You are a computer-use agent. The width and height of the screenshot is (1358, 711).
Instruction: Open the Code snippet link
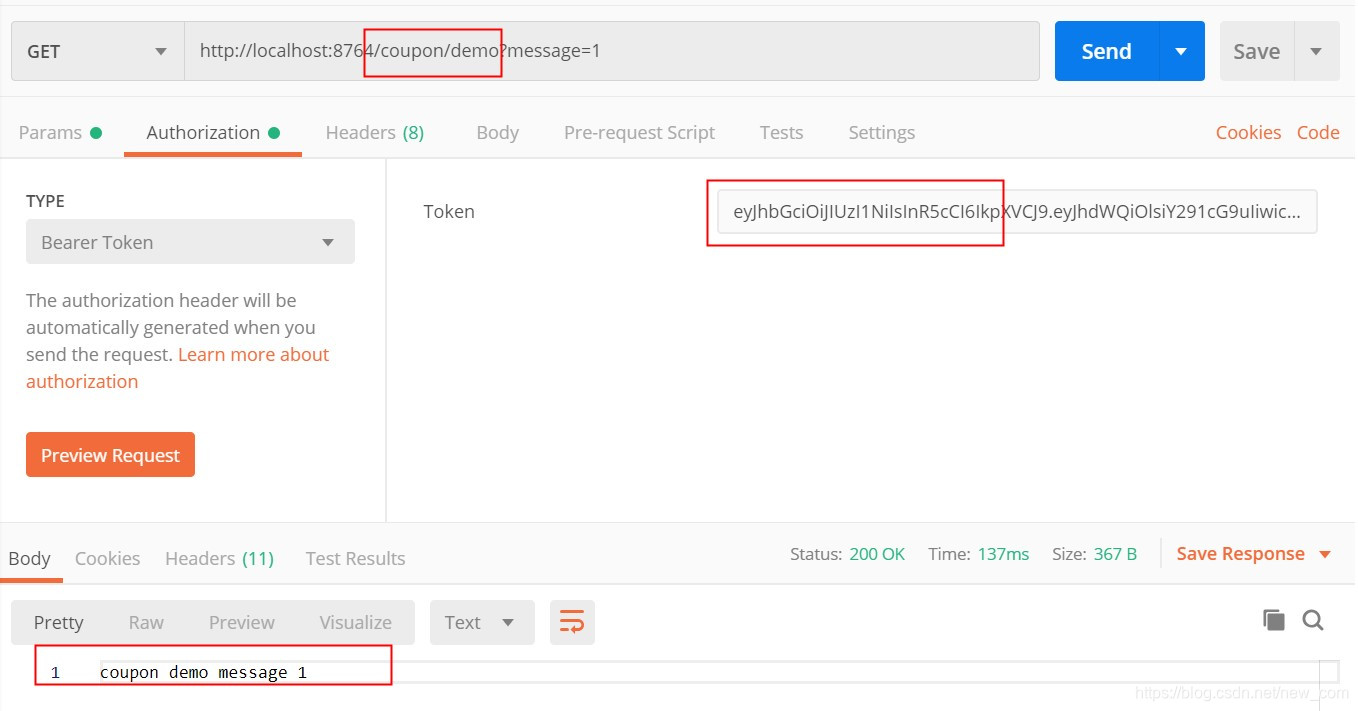(x=1318, y=132)
